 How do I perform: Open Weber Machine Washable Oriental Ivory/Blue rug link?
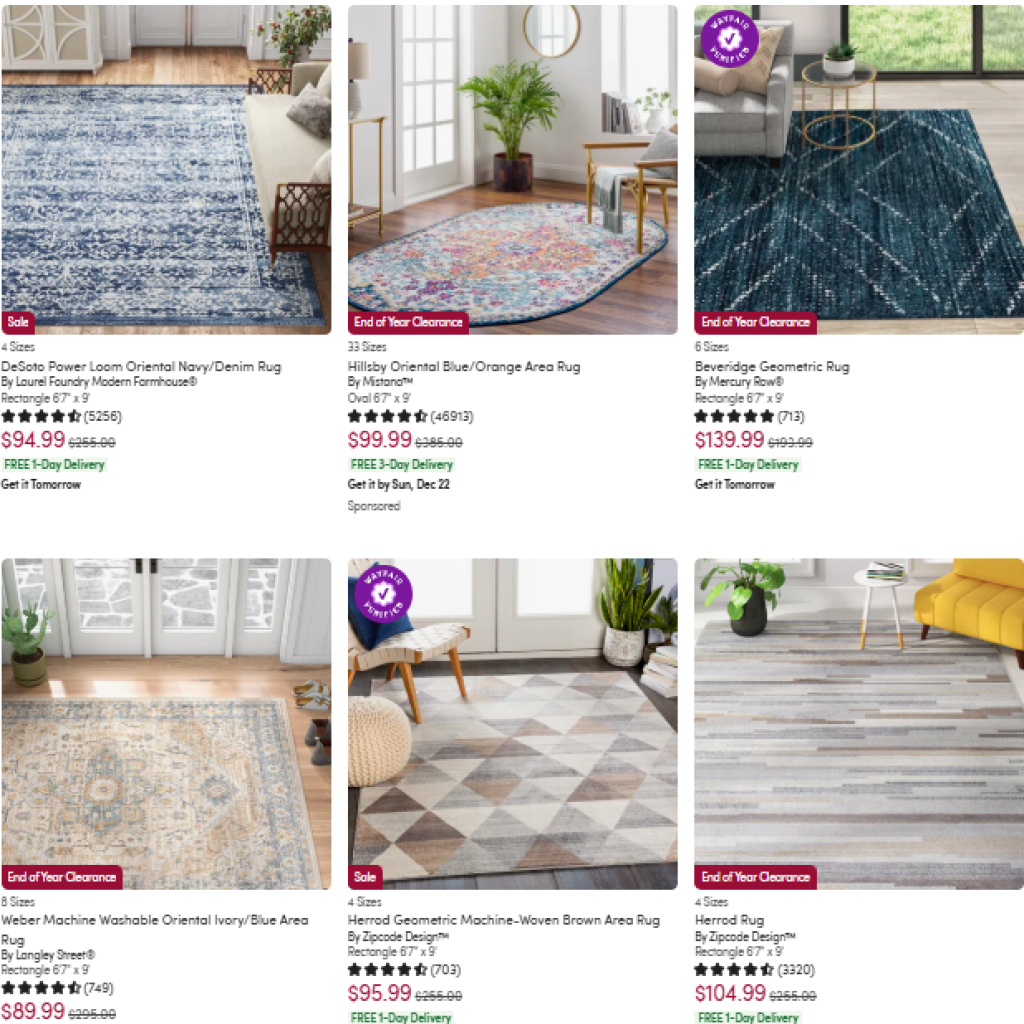[155, 929]
